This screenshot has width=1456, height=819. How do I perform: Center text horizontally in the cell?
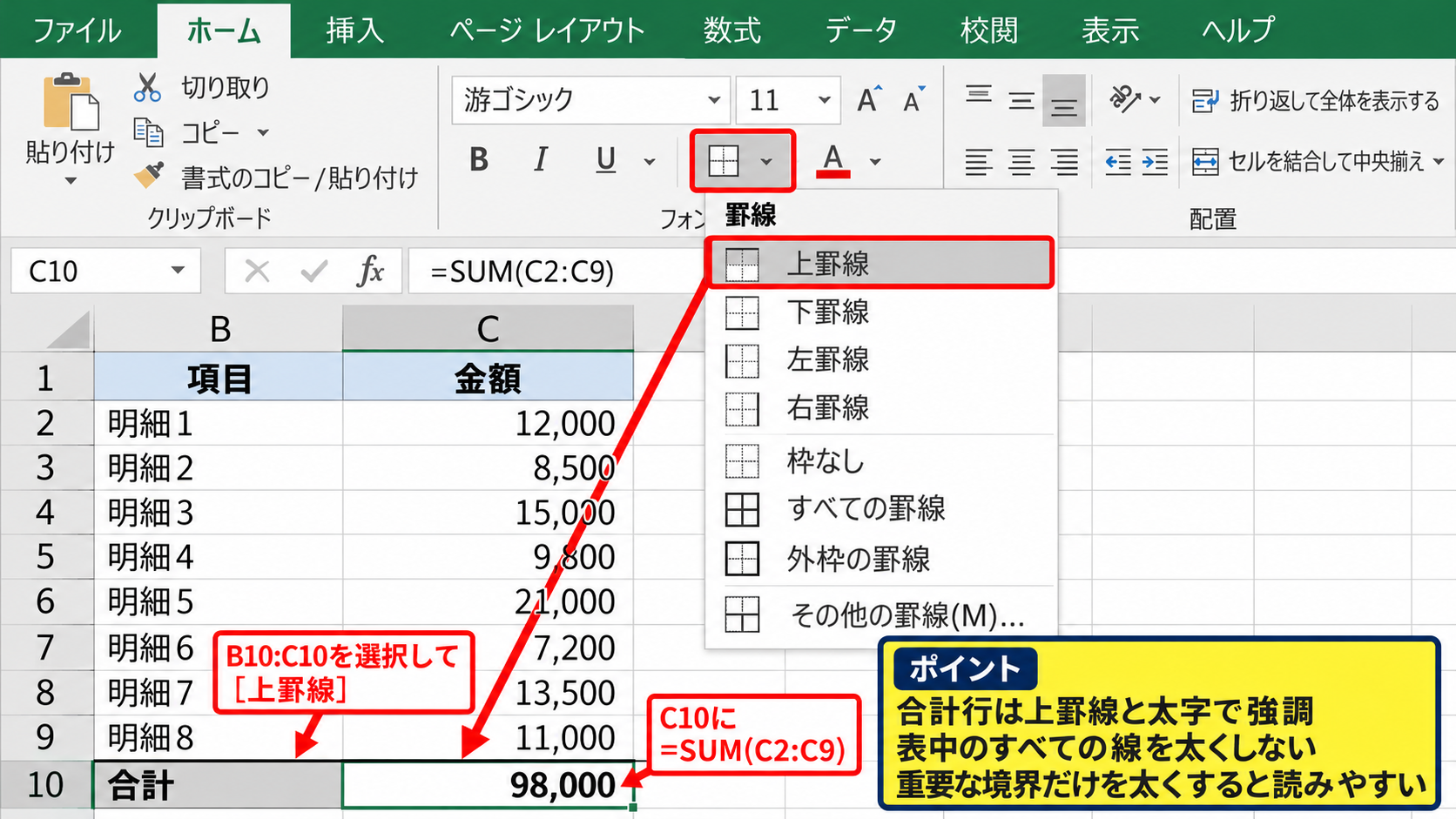tap(1021, 162)
